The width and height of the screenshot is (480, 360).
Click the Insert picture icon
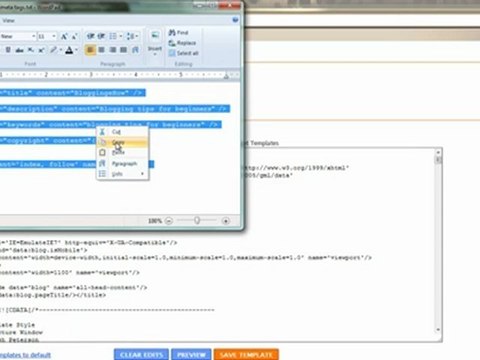point(155,35)
